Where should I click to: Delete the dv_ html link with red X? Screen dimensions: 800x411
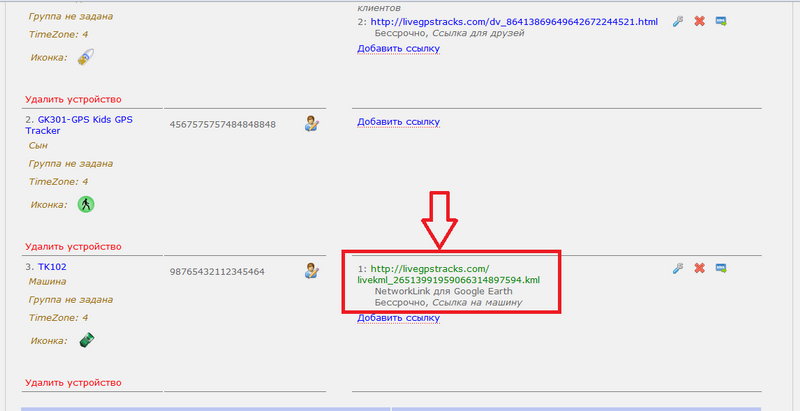(699, 21)
